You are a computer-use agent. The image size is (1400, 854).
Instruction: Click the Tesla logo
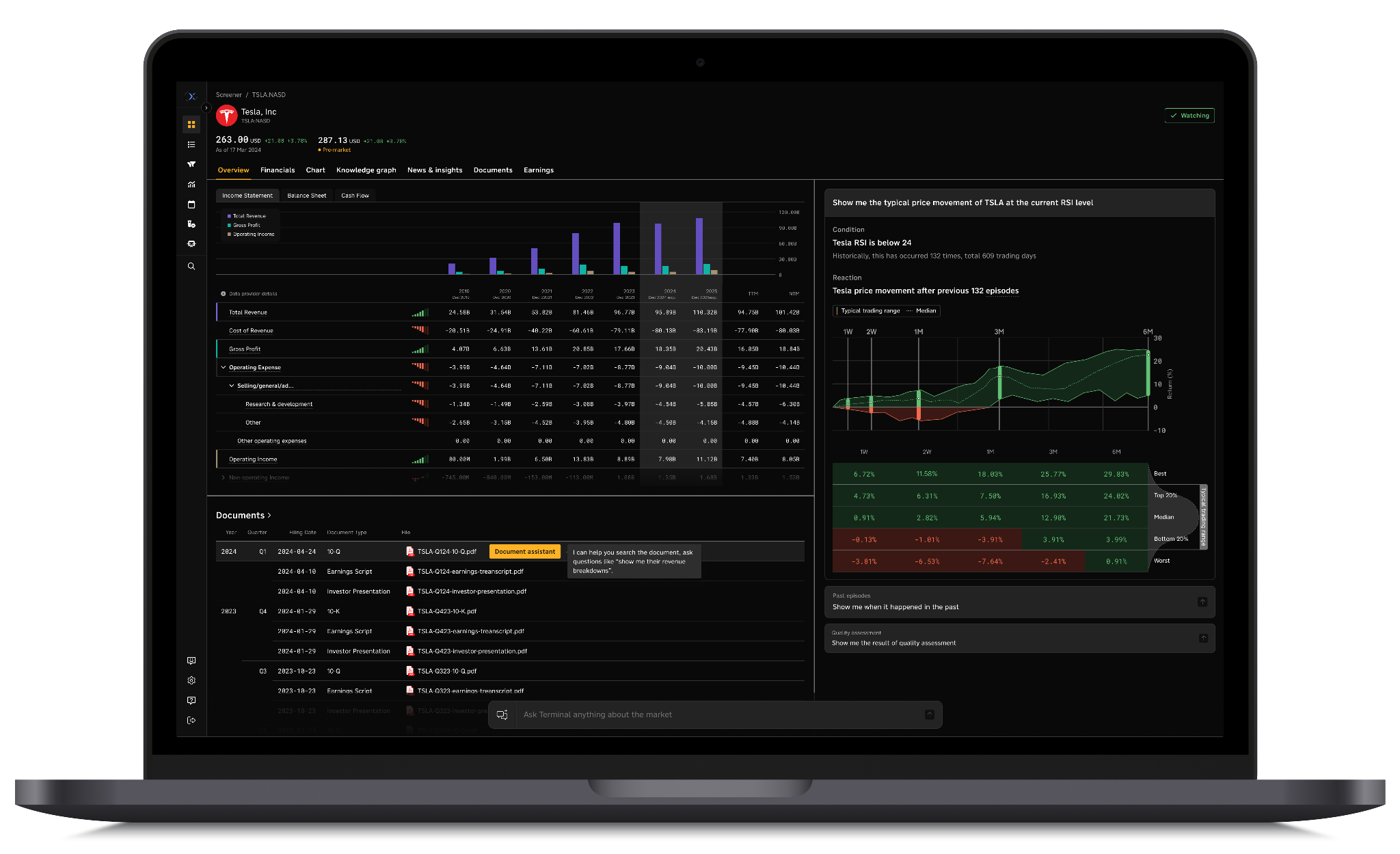point(226,116)
